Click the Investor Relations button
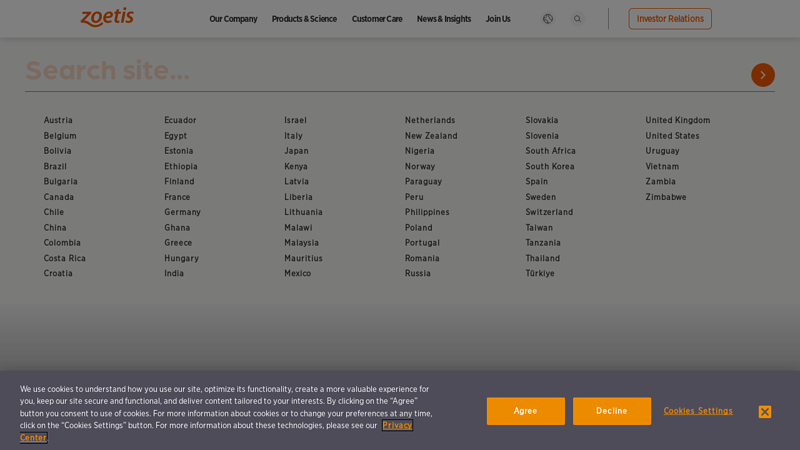 coord(669,19)
